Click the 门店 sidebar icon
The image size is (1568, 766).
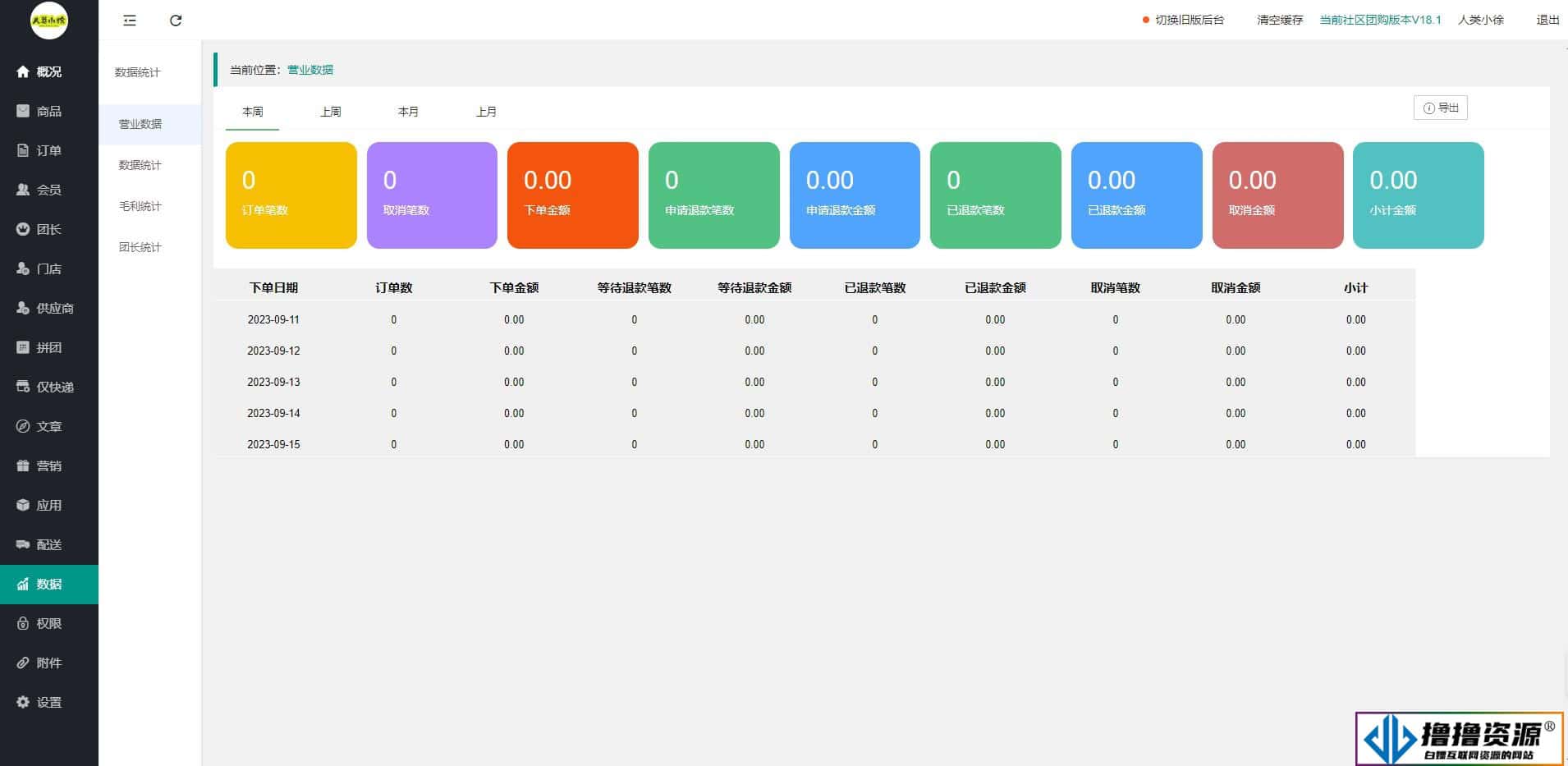[x=23, y=268]
